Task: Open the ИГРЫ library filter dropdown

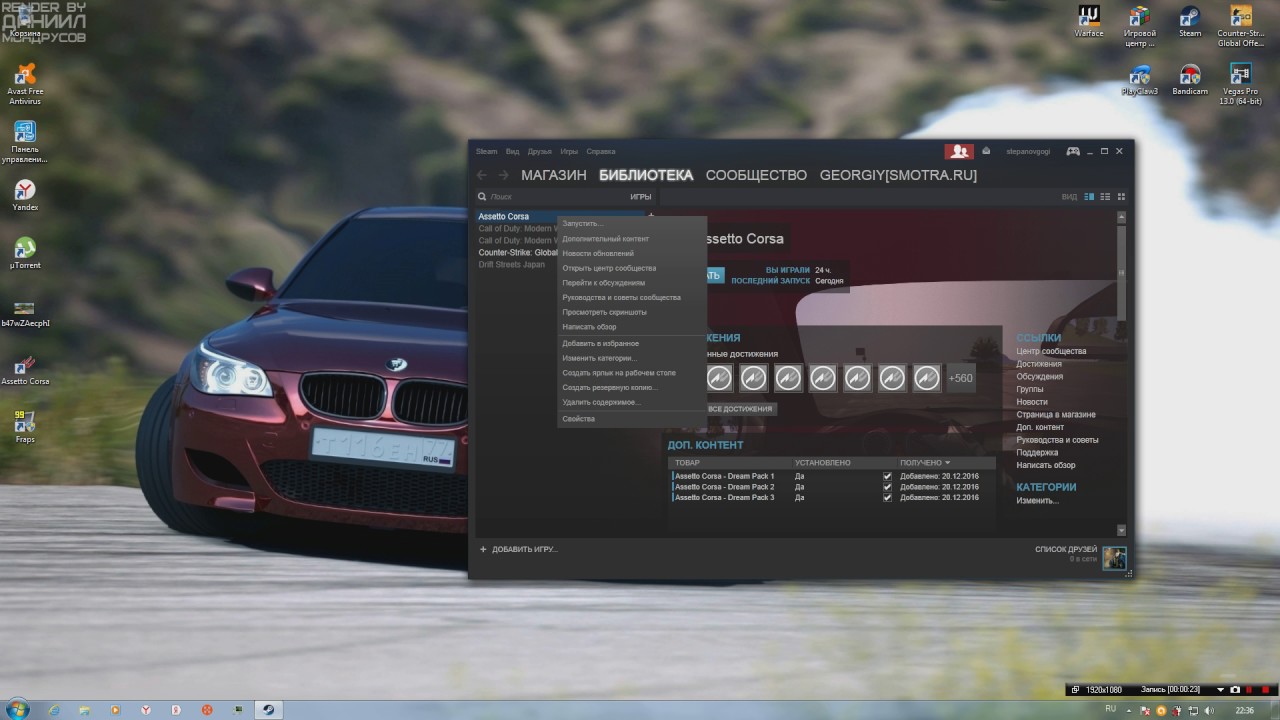Action: click(640, 197)
